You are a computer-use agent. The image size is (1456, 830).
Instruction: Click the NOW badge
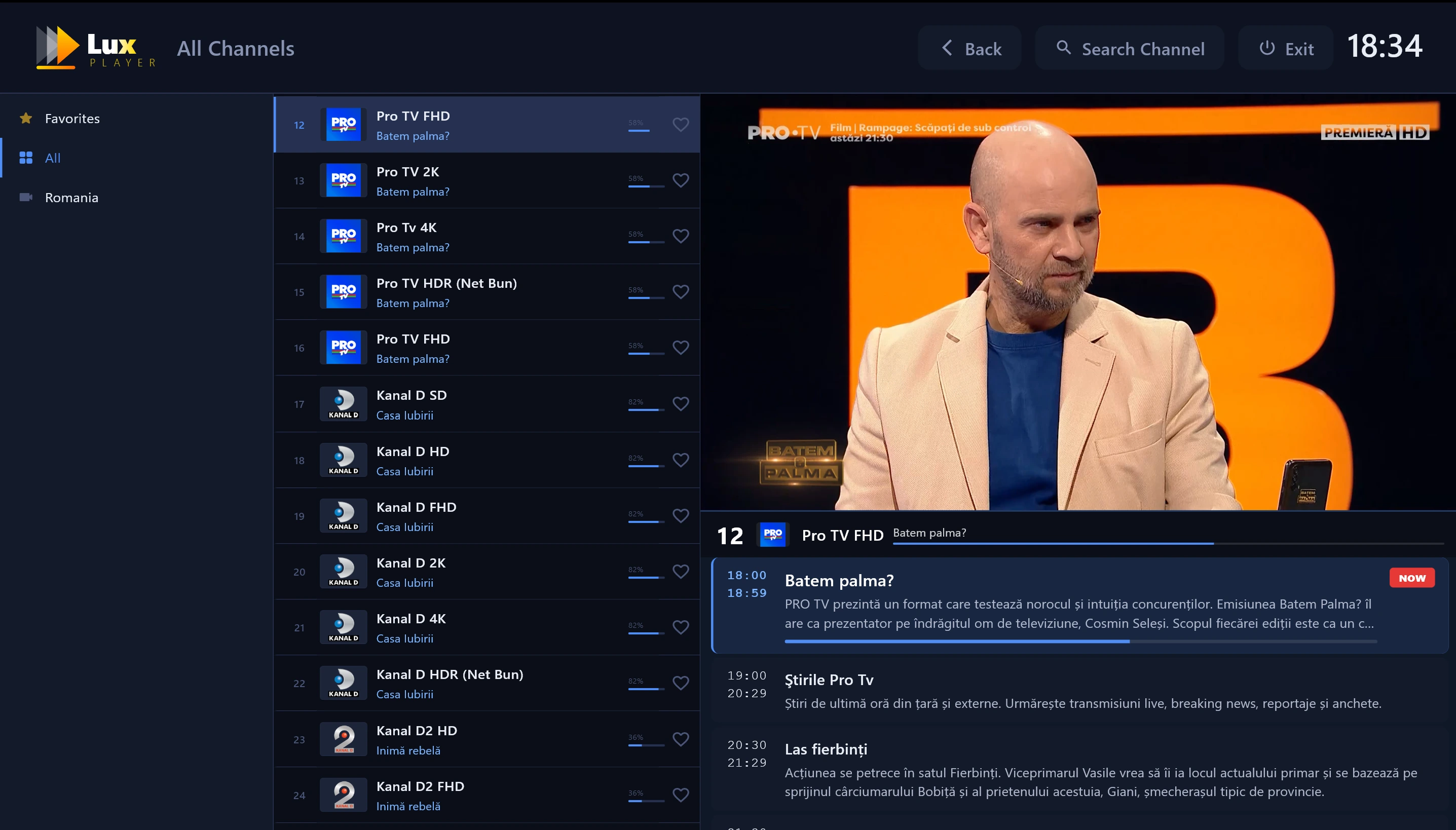click(1411, 578)
